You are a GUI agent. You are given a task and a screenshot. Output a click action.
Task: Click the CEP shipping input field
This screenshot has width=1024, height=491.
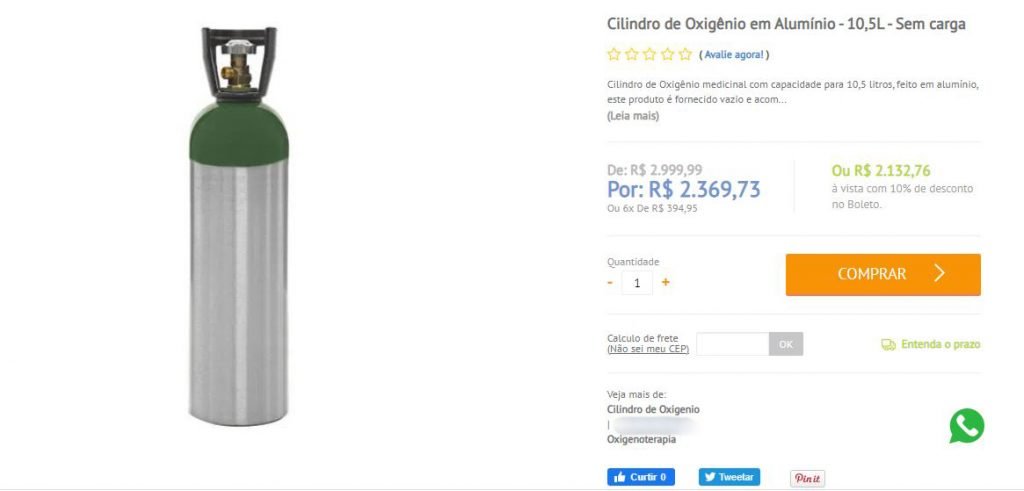coord(733,344)
